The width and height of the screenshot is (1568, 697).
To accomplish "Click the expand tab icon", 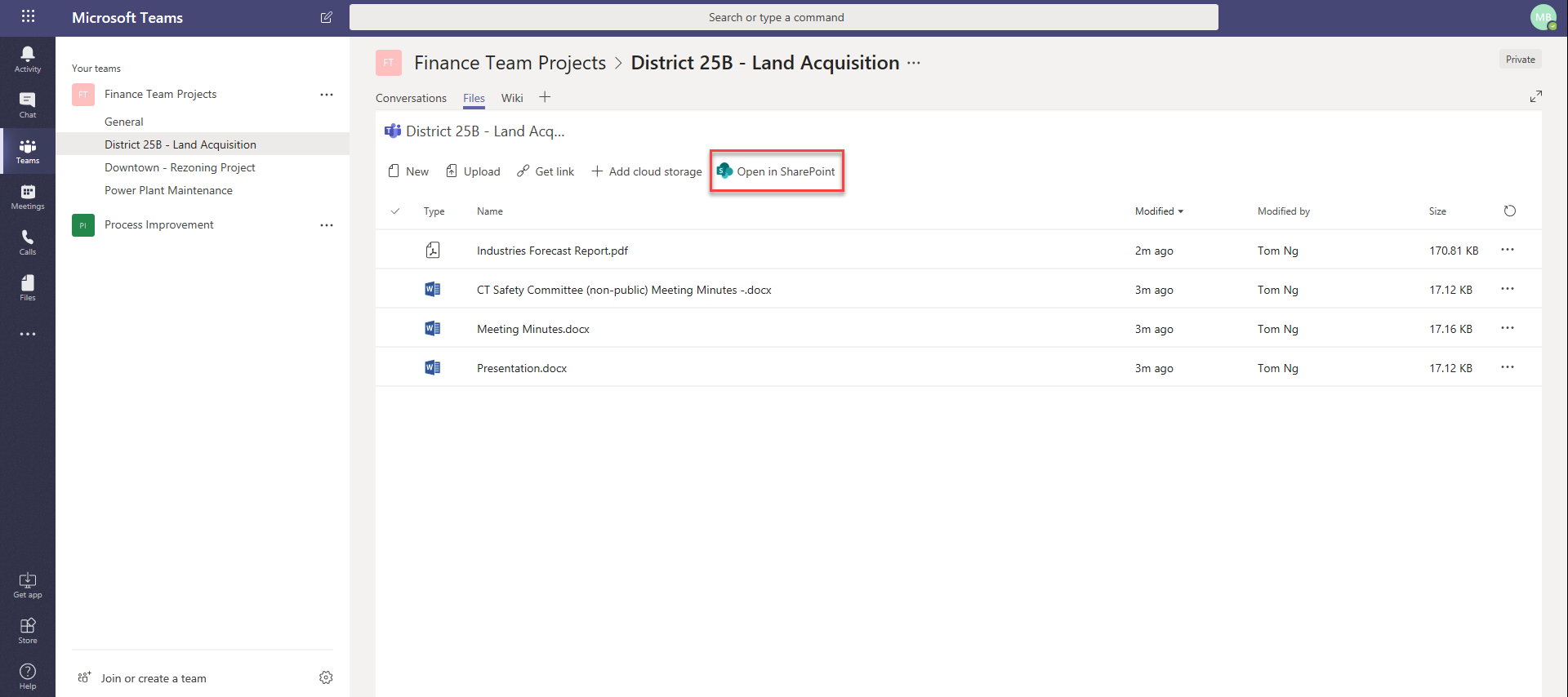I will click(1535, 96).
